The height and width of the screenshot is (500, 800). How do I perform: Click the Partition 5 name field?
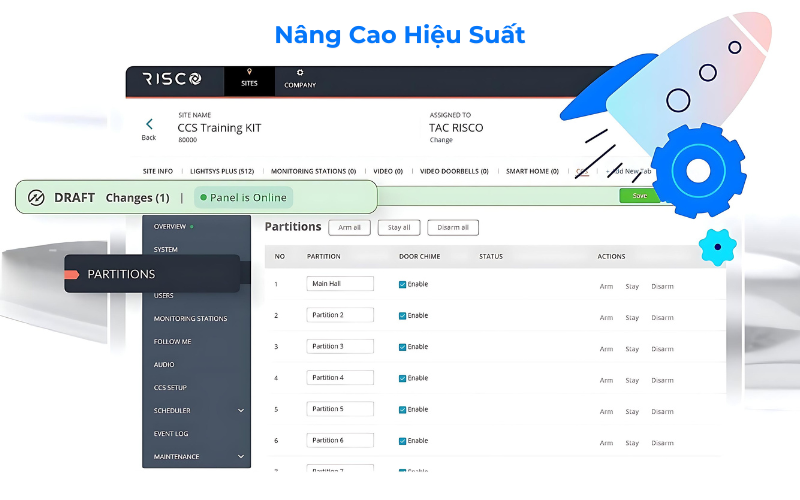click(340, 409)
